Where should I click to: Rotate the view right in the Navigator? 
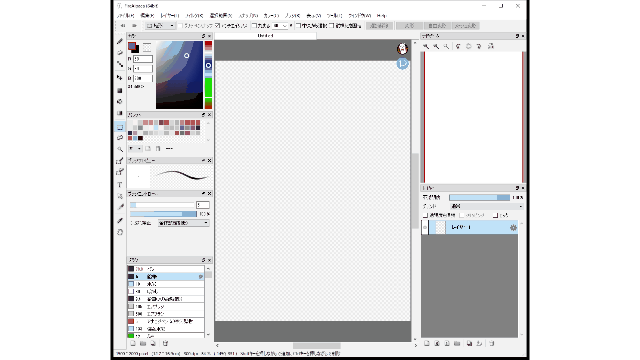coord(479,47)
